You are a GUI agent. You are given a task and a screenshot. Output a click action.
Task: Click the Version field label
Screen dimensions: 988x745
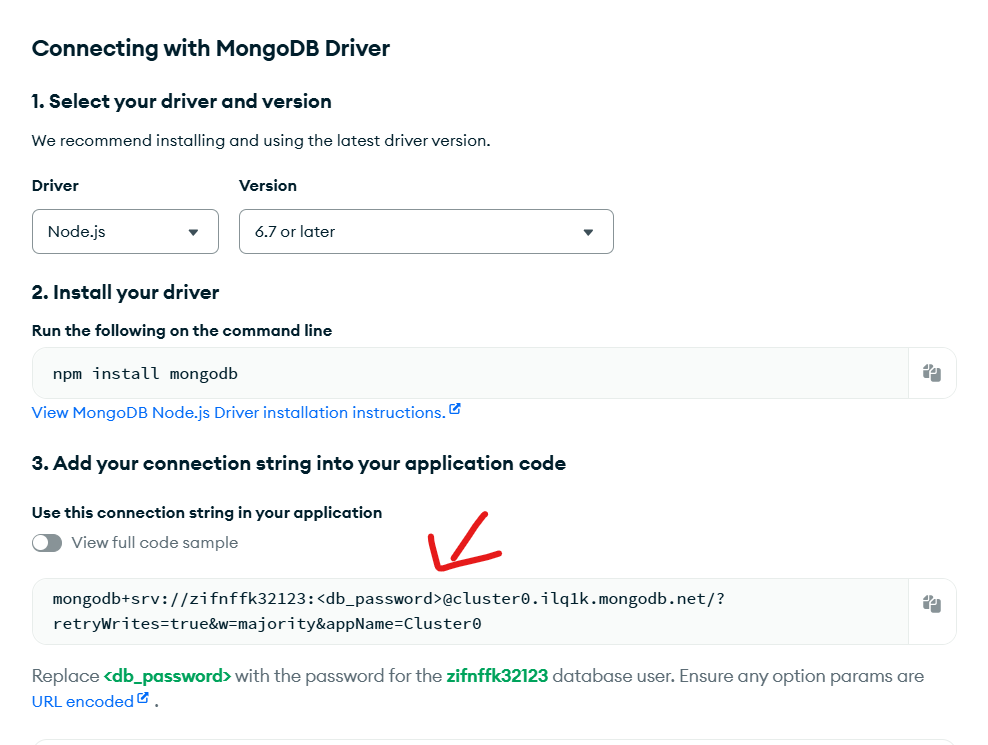(x=268, y=185)
